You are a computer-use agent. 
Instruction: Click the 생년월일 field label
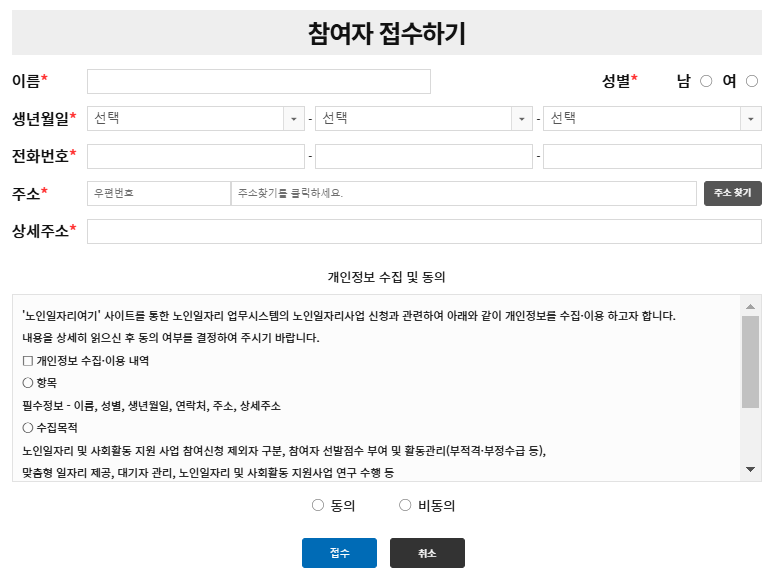(44, 119)
